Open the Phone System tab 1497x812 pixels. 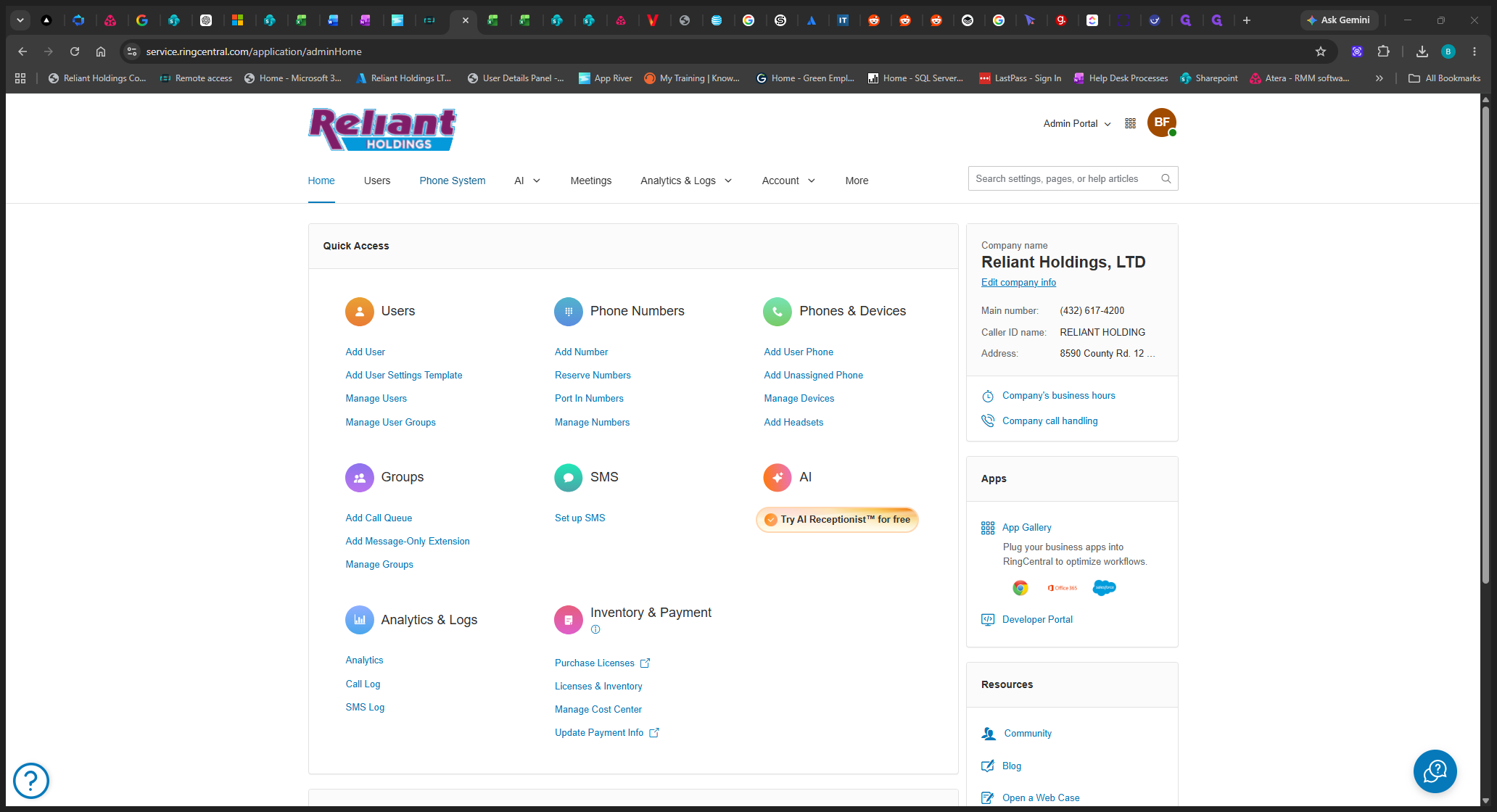pos(453,181)
